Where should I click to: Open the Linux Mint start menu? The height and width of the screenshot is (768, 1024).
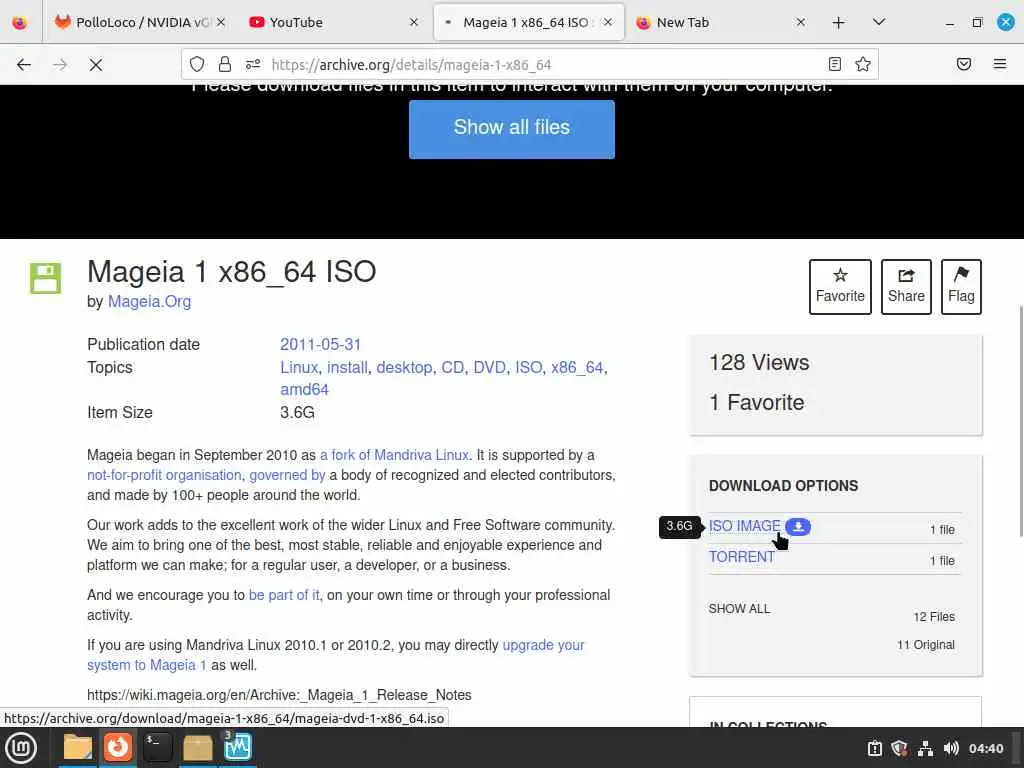[21, 748]
